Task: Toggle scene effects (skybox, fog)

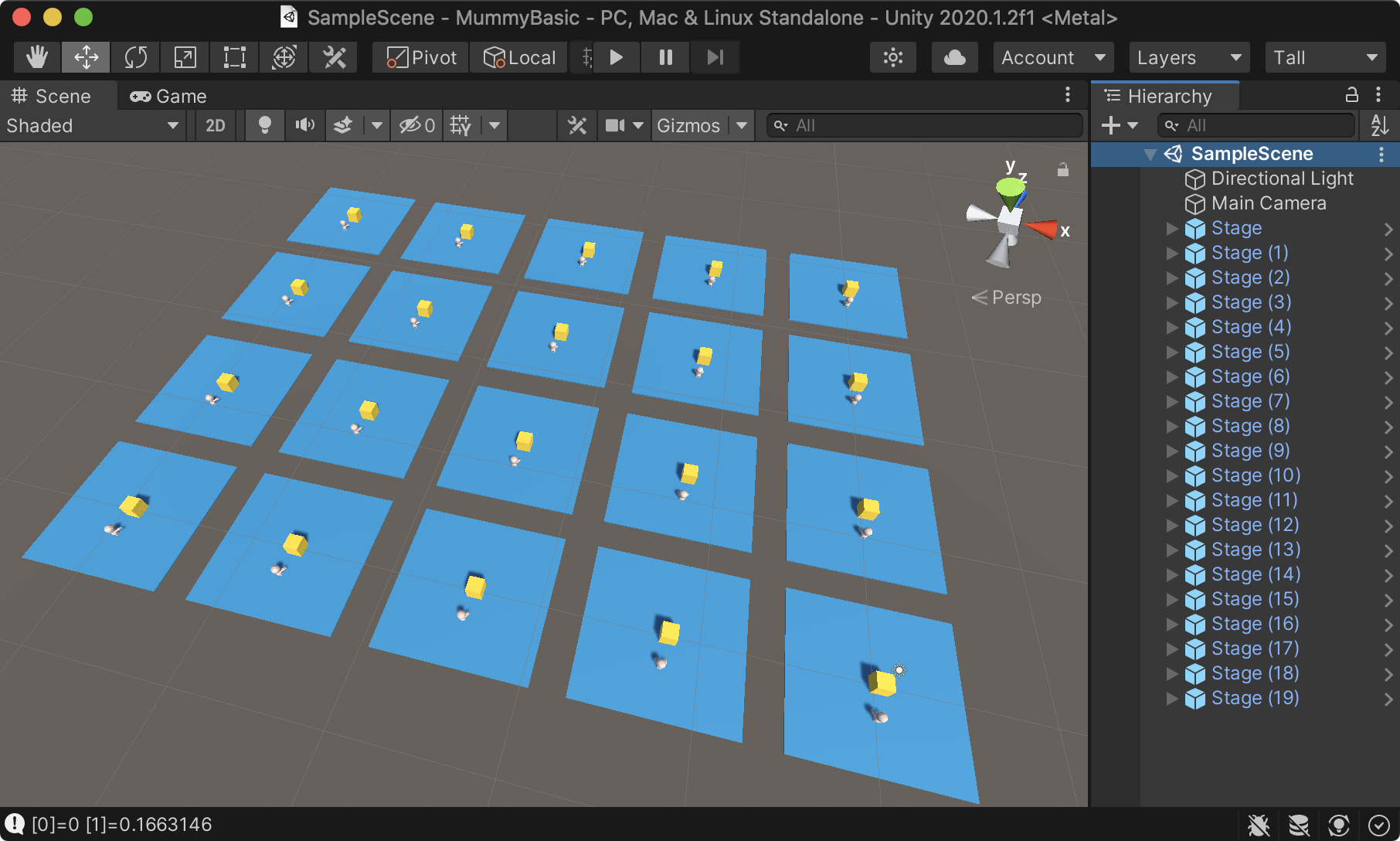Action: [343, 125]
